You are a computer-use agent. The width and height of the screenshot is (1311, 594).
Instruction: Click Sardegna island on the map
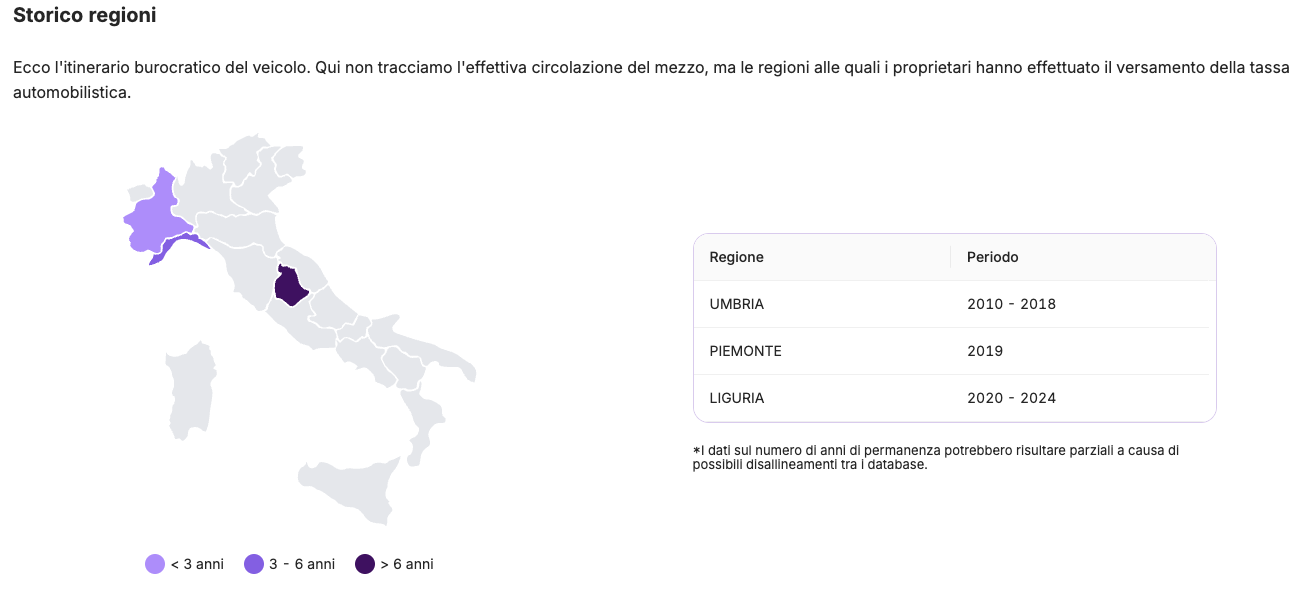192,390
